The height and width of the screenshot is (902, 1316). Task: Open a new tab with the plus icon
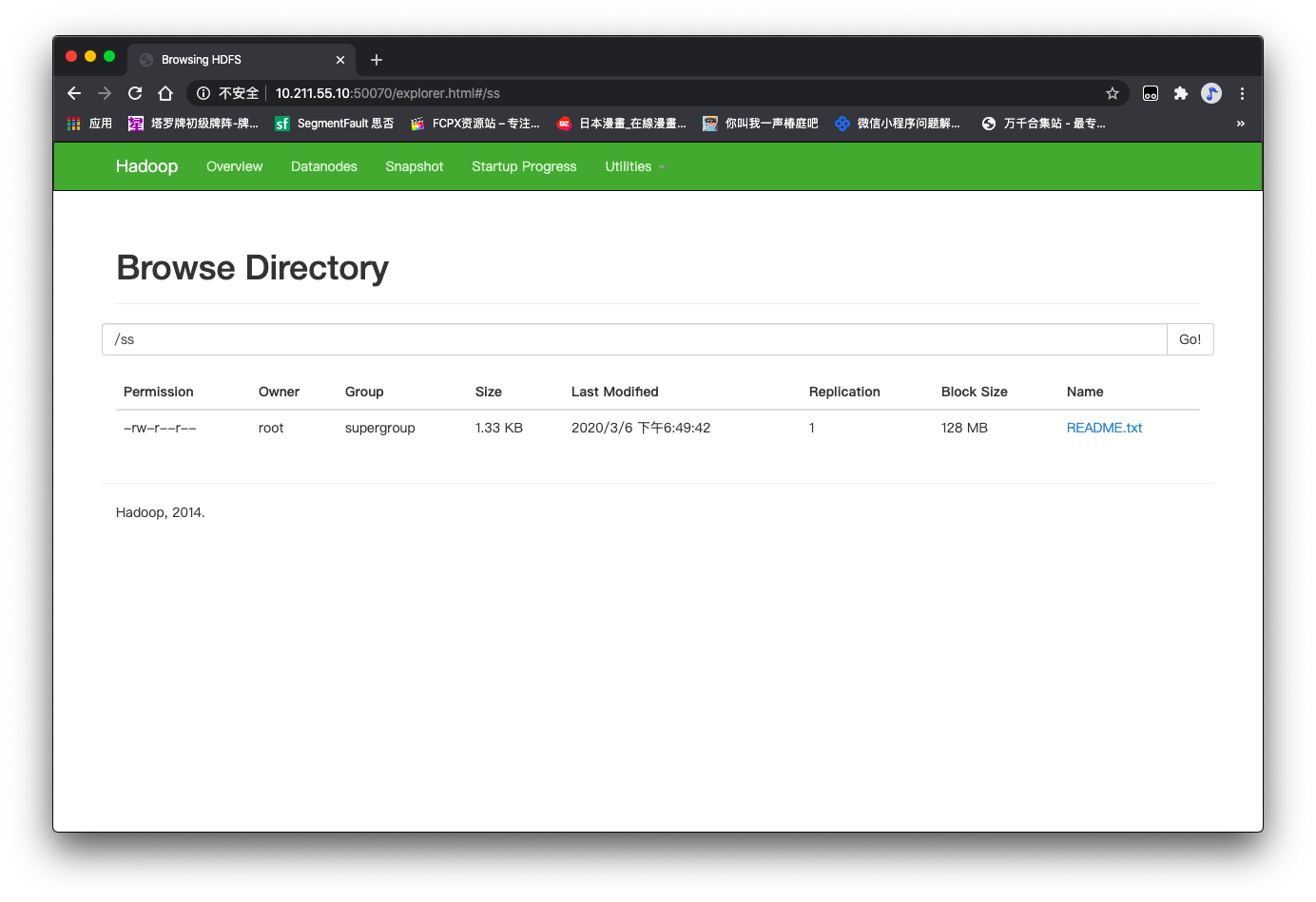(x=377, y=60)
